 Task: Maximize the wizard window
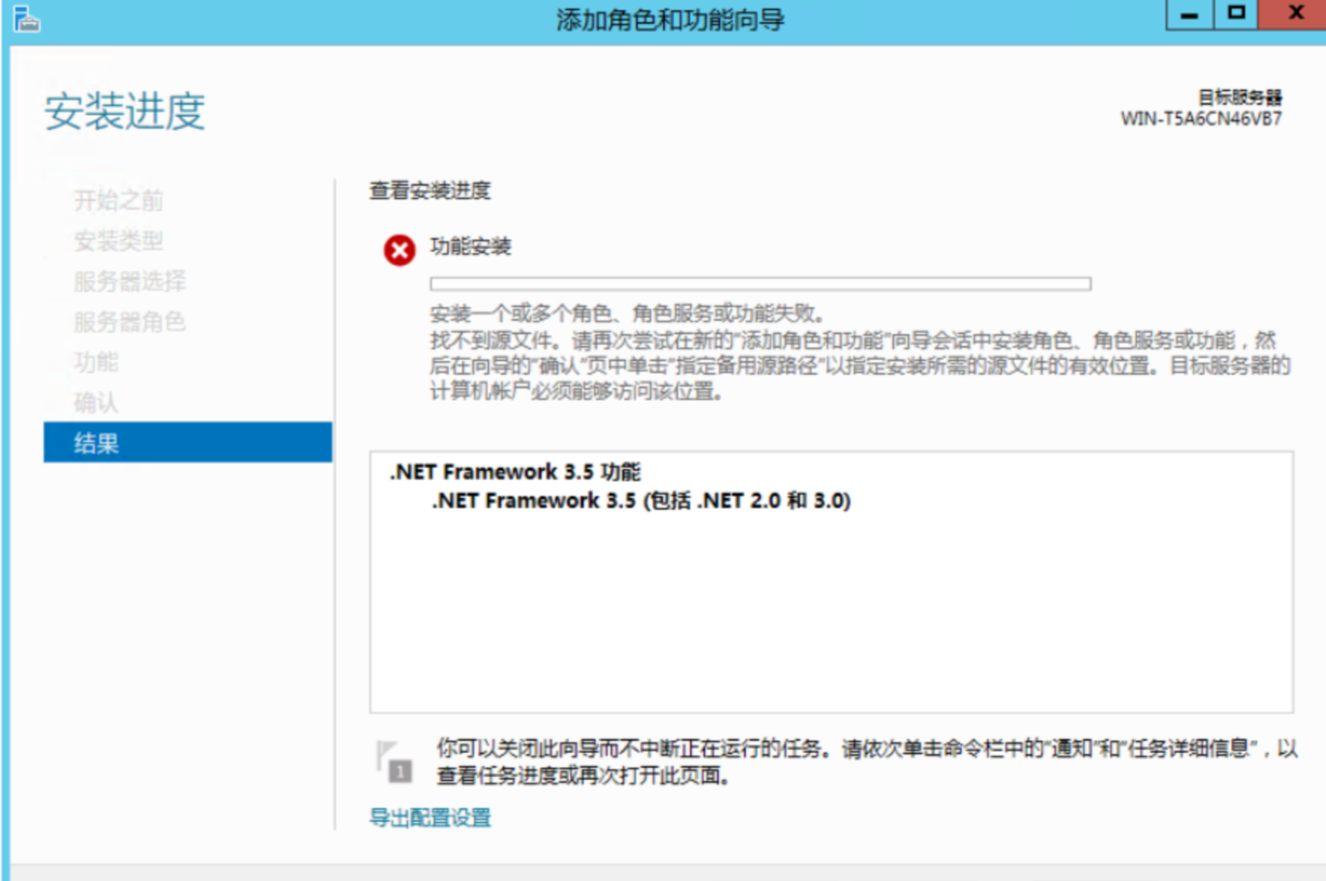tap(1237, 15)
